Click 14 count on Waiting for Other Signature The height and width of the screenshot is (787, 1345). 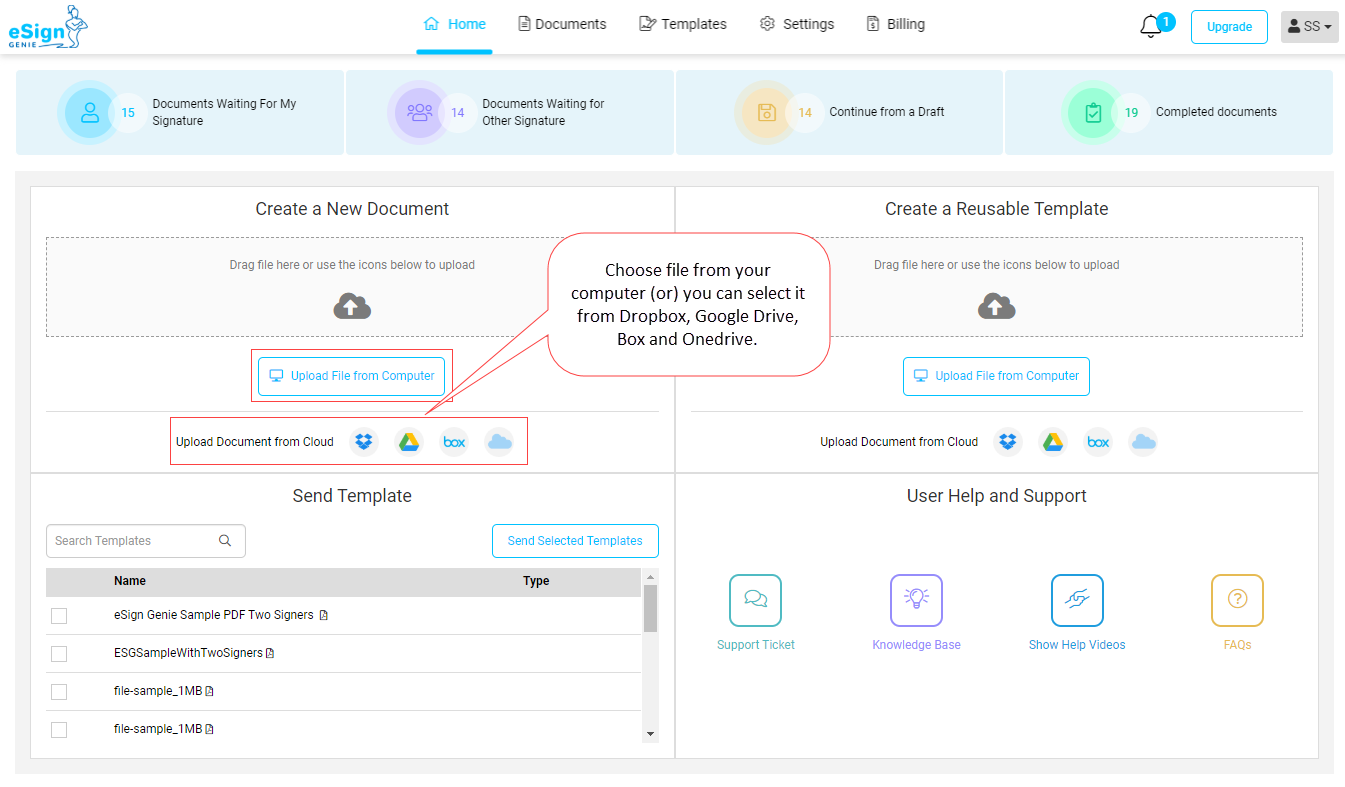pos(457,113)
